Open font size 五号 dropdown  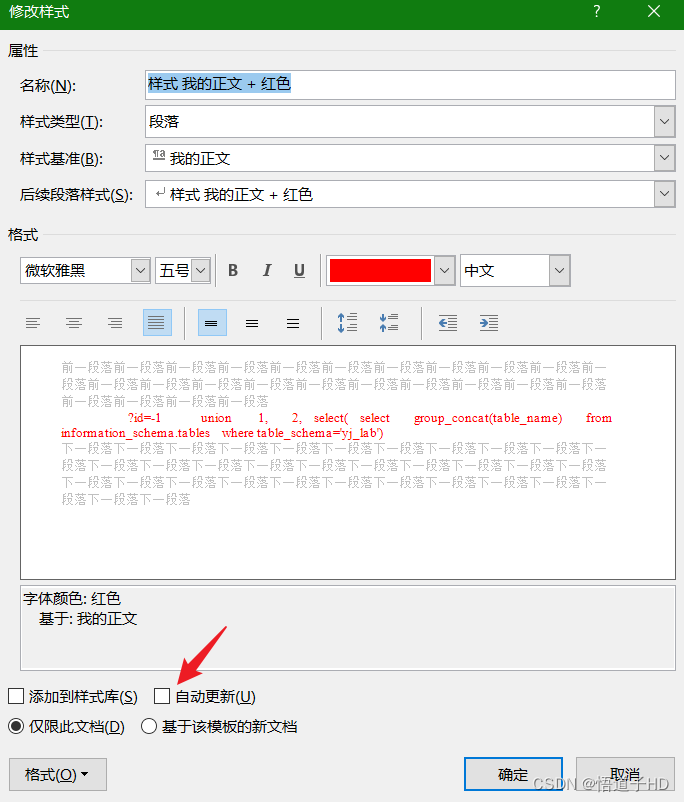point(201,271)
